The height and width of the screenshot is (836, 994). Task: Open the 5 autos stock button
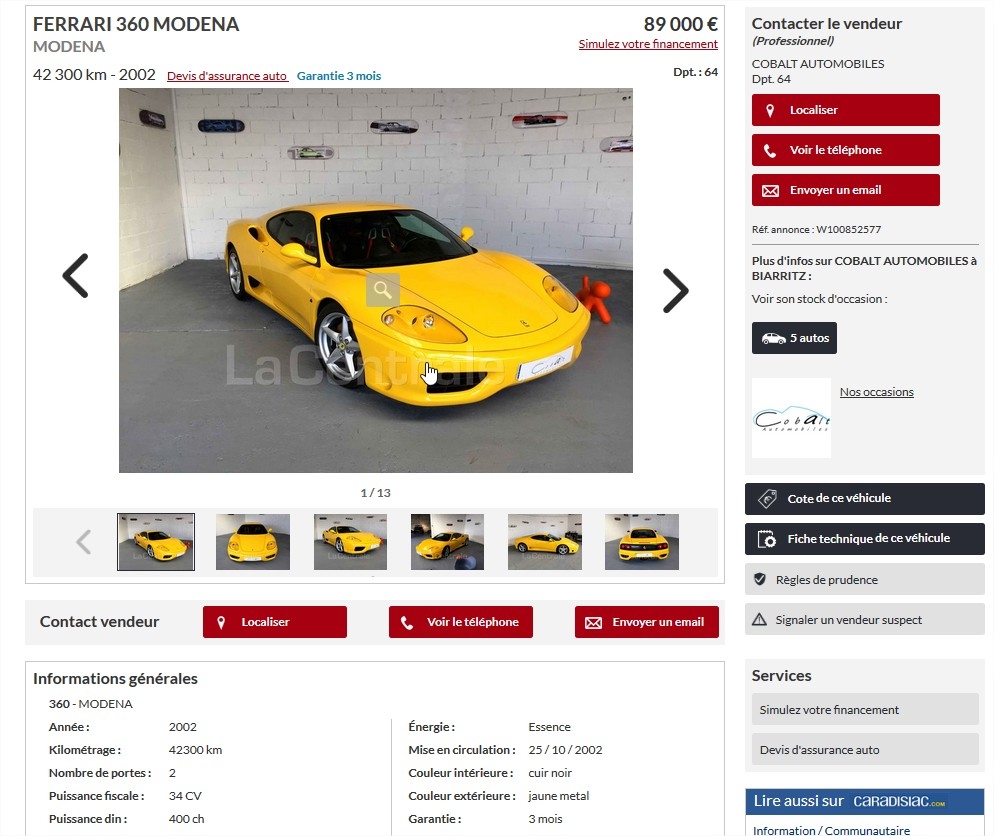794,338
